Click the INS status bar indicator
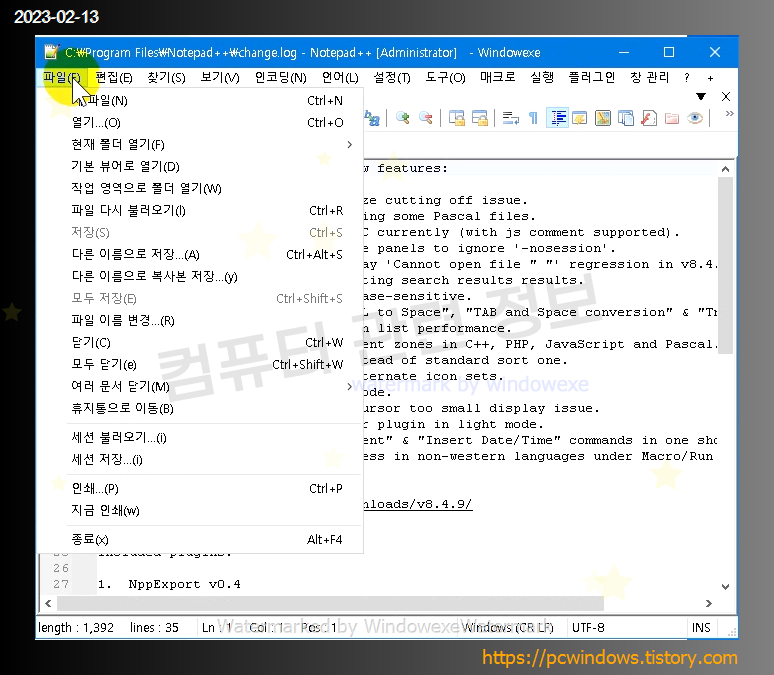Screen dimensions: 774x675 point(701,628)
